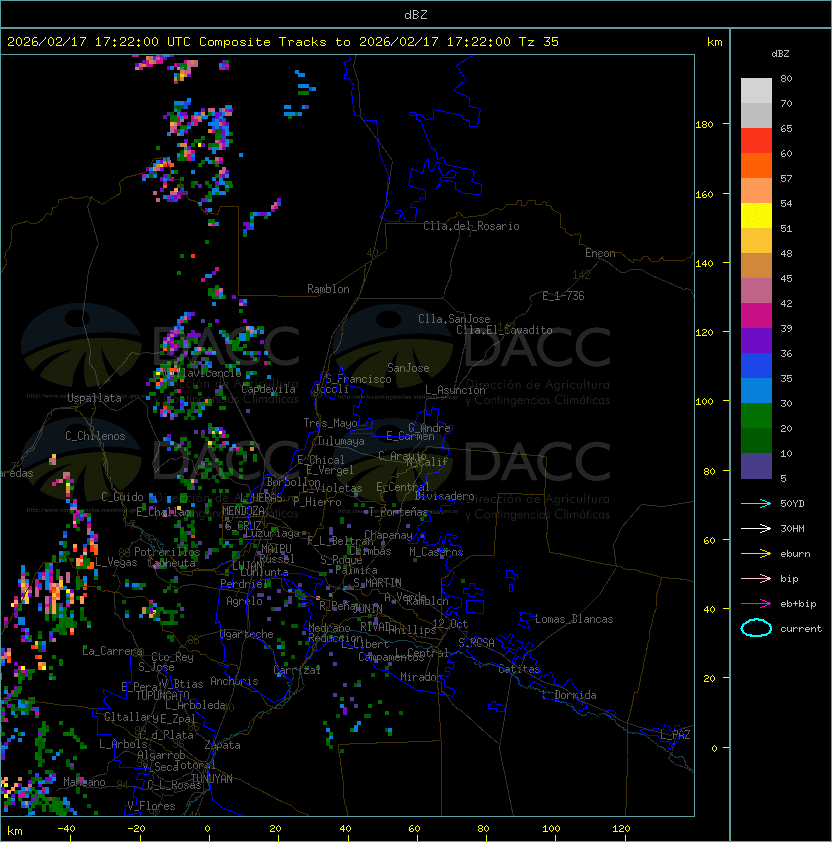The height and width of the screenshot is (842, 832).
Task: Click the Clla.del_Rosario label
Action: (471, 226)
